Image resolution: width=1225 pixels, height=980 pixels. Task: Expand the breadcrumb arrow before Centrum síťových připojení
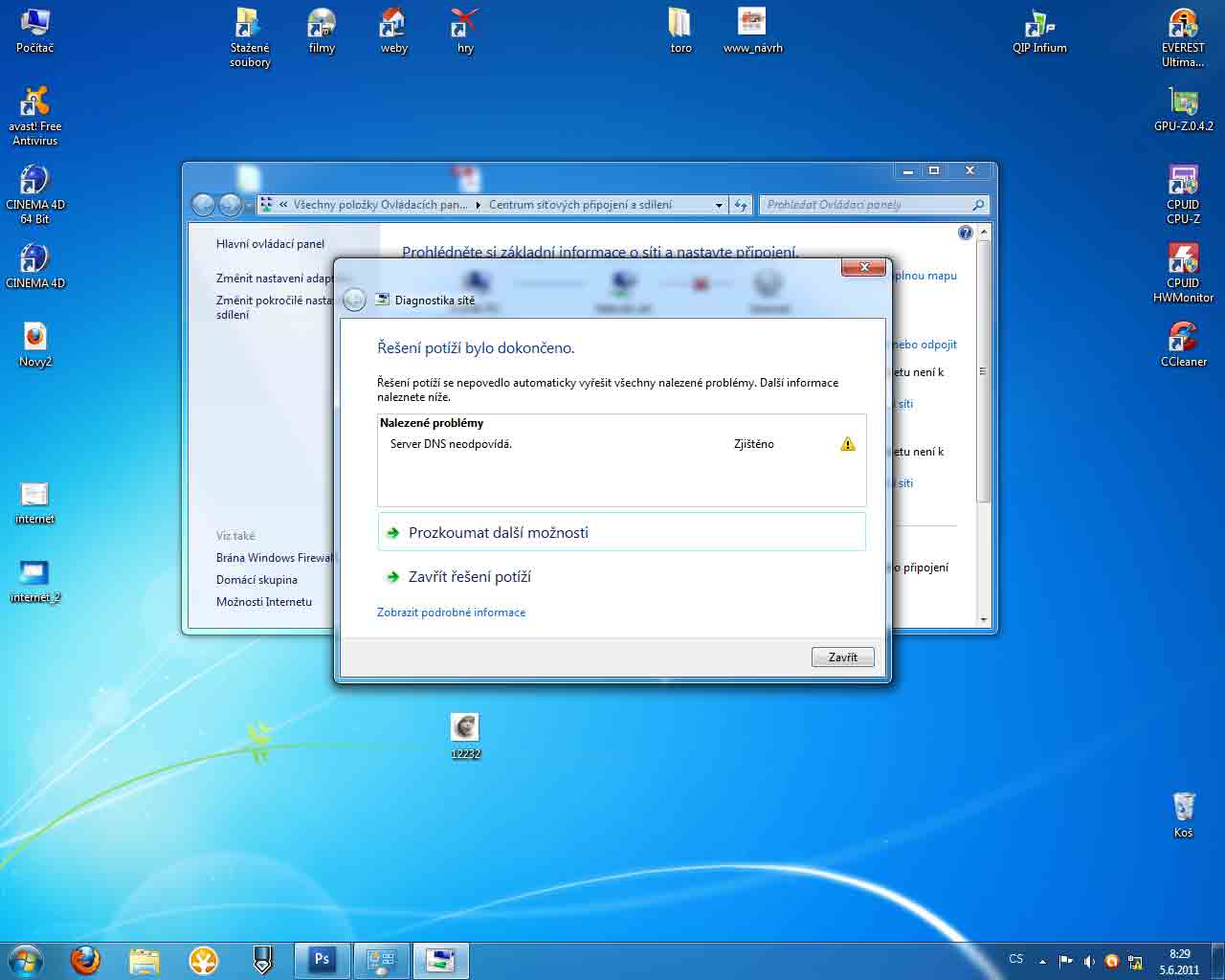tap(479, 205)
